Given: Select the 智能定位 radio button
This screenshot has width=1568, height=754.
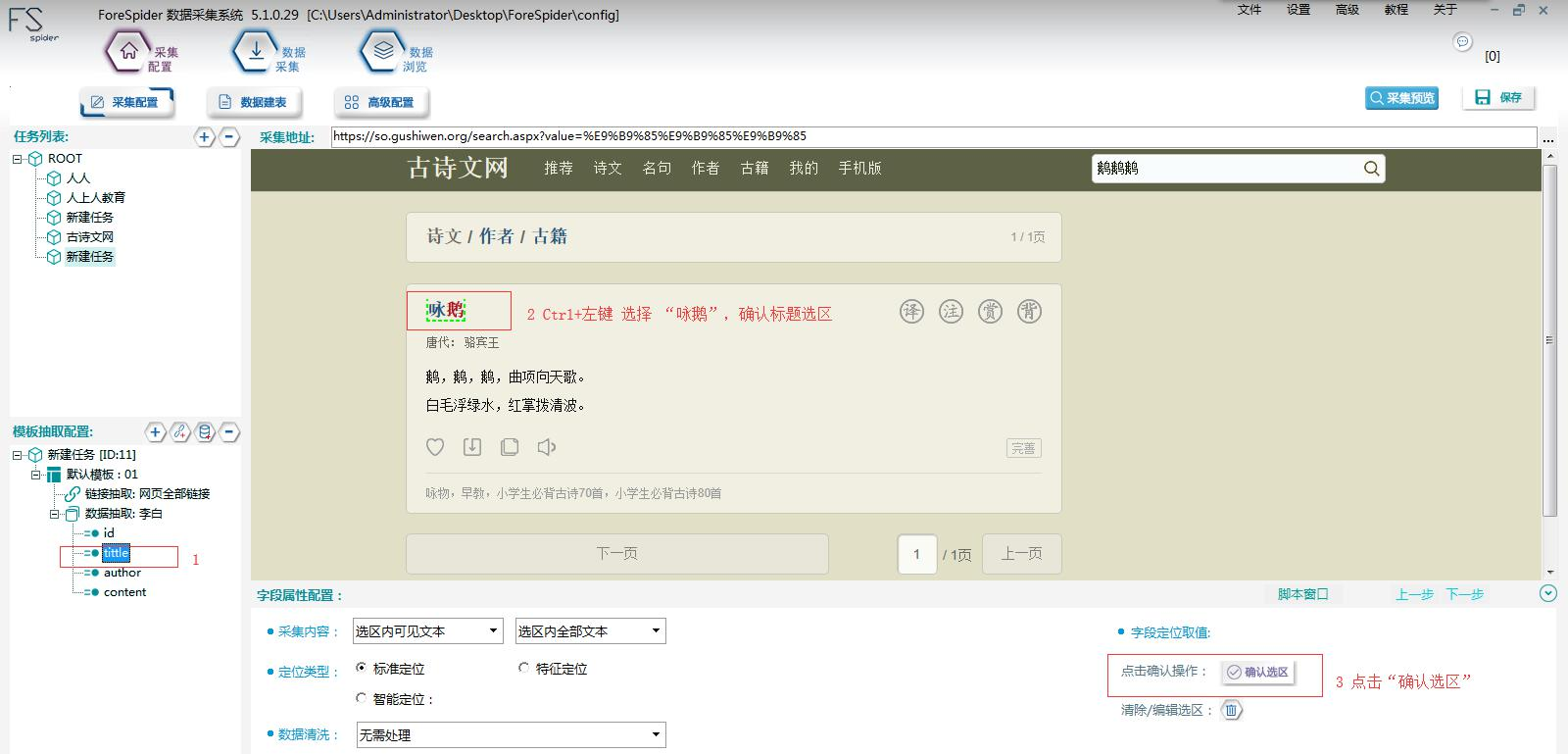Looking at the screenshot, I should click(362, 698).
